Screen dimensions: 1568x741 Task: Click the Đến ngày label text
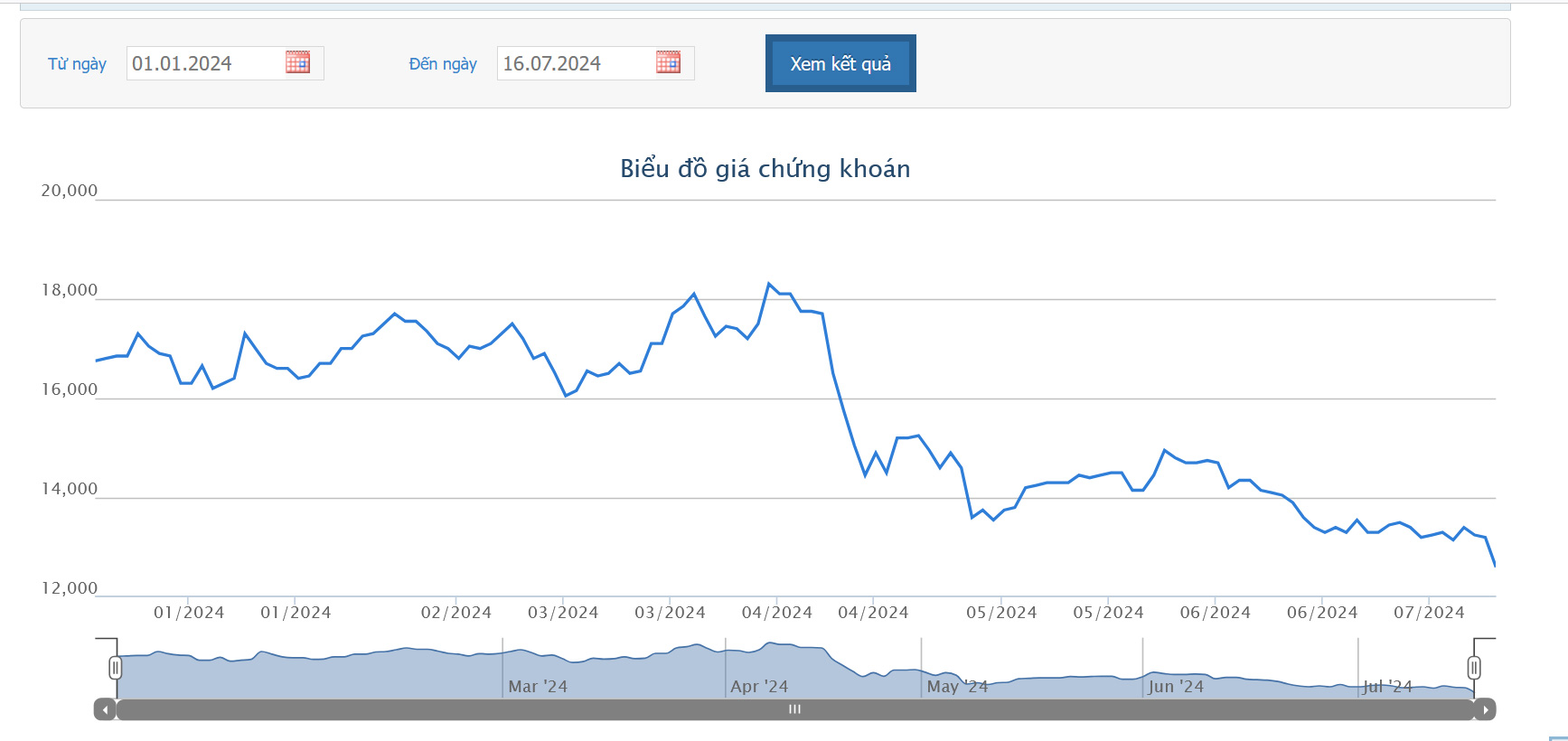443,64
